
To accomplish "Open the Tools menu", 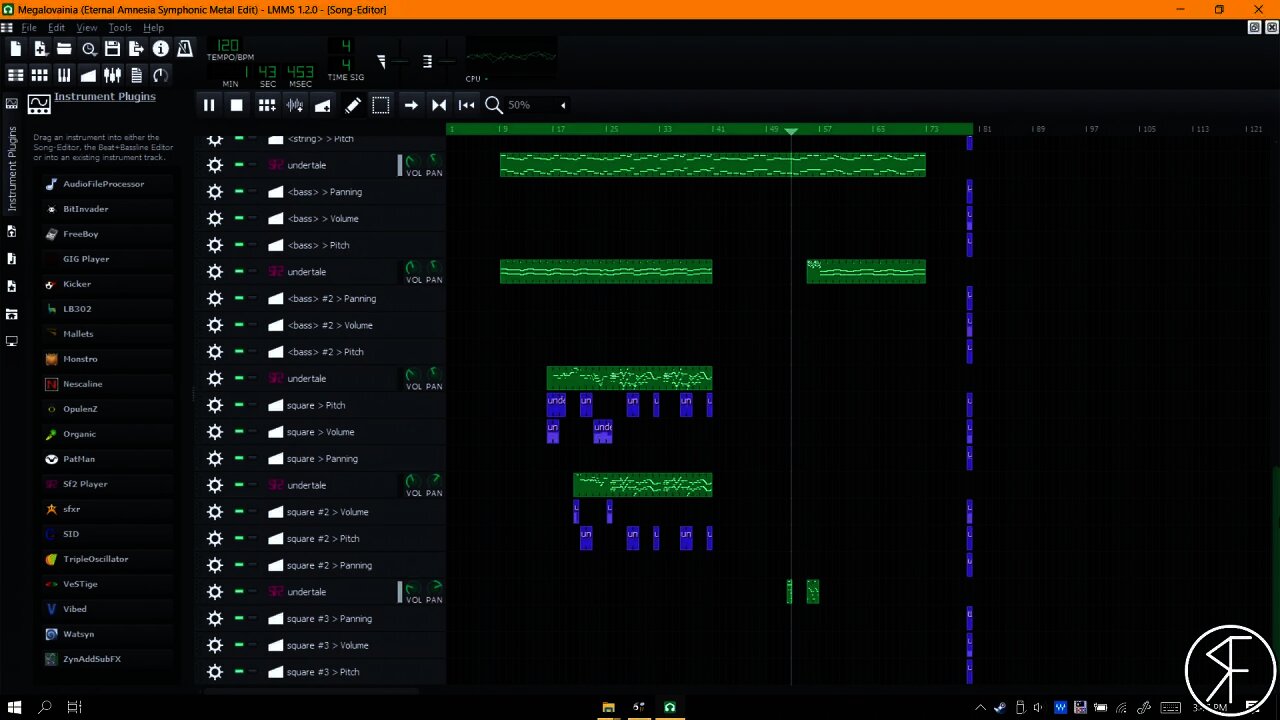I will 120,28.
